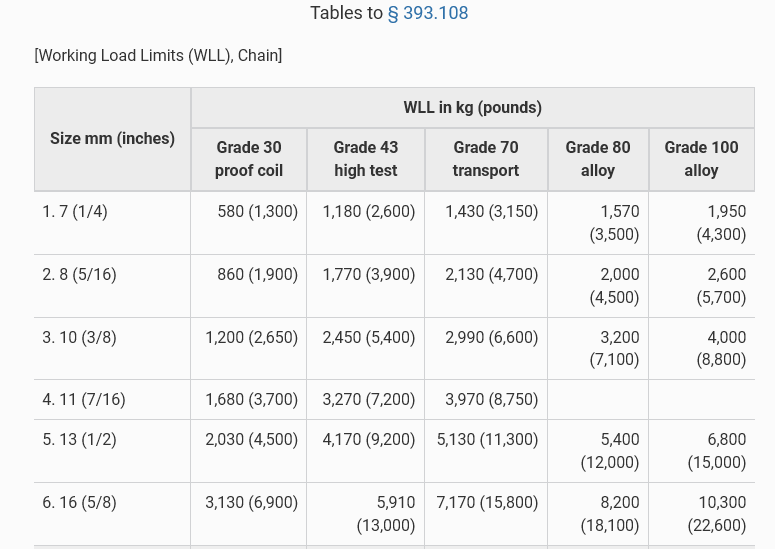Click the 11 (7/16) size row label
Image resolution: width=782 pixels, height=549 pixels.
pos(84,400)
